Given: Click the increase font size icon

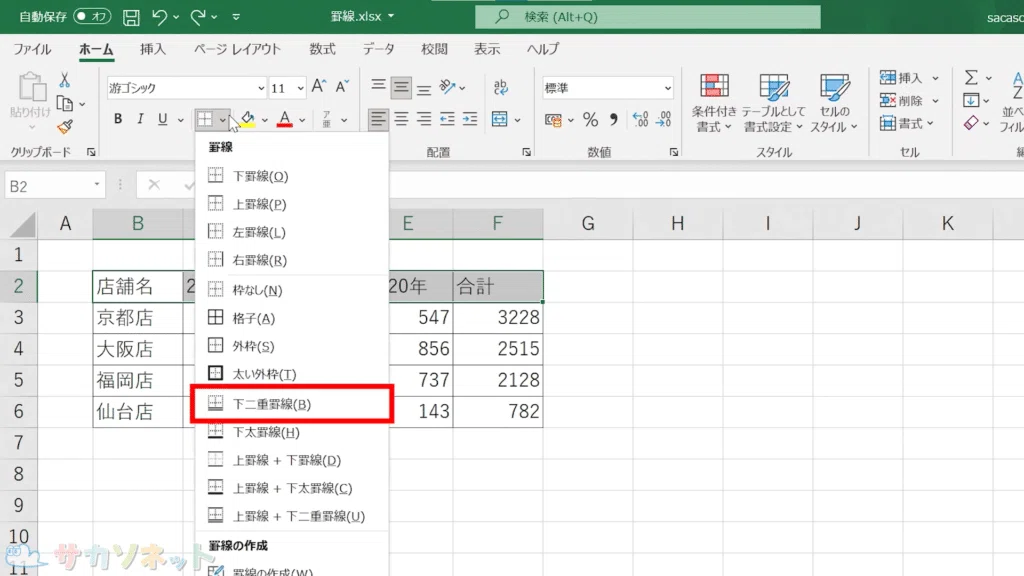Looking at the screenshot, I should point(319,86).
